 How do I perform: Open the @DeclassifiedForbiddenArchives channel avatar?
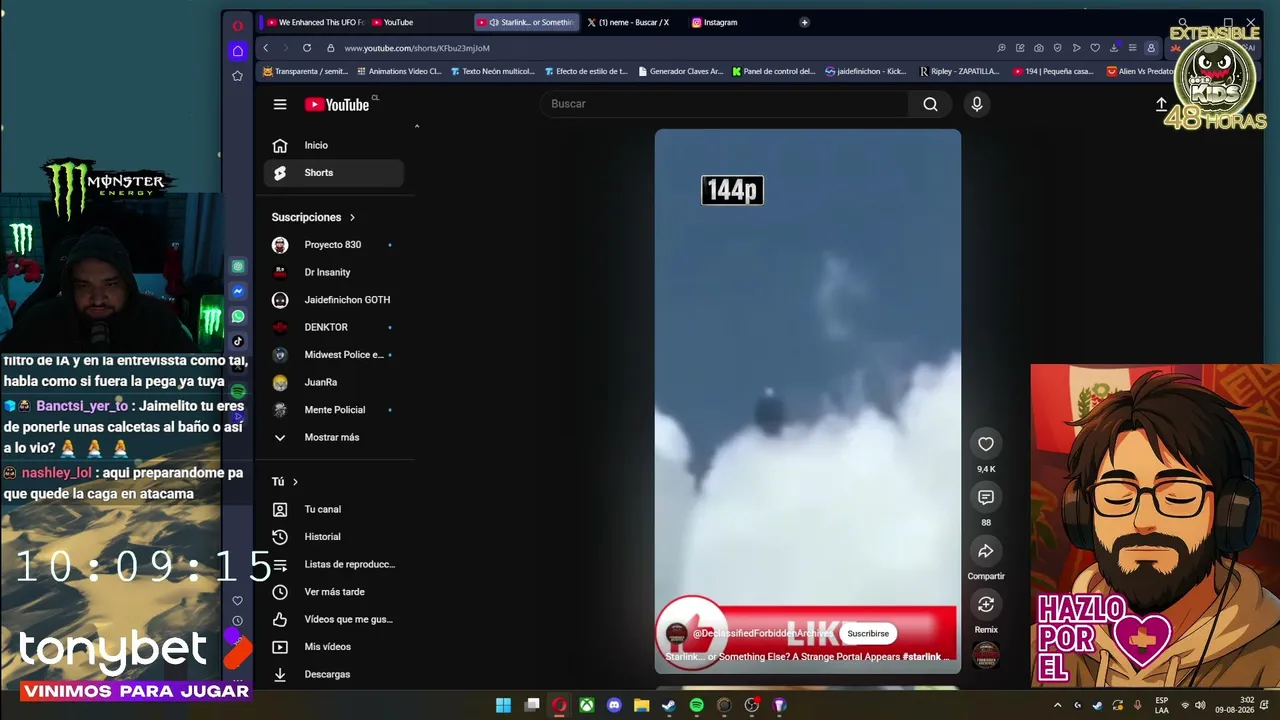click(x=677, y=634)
